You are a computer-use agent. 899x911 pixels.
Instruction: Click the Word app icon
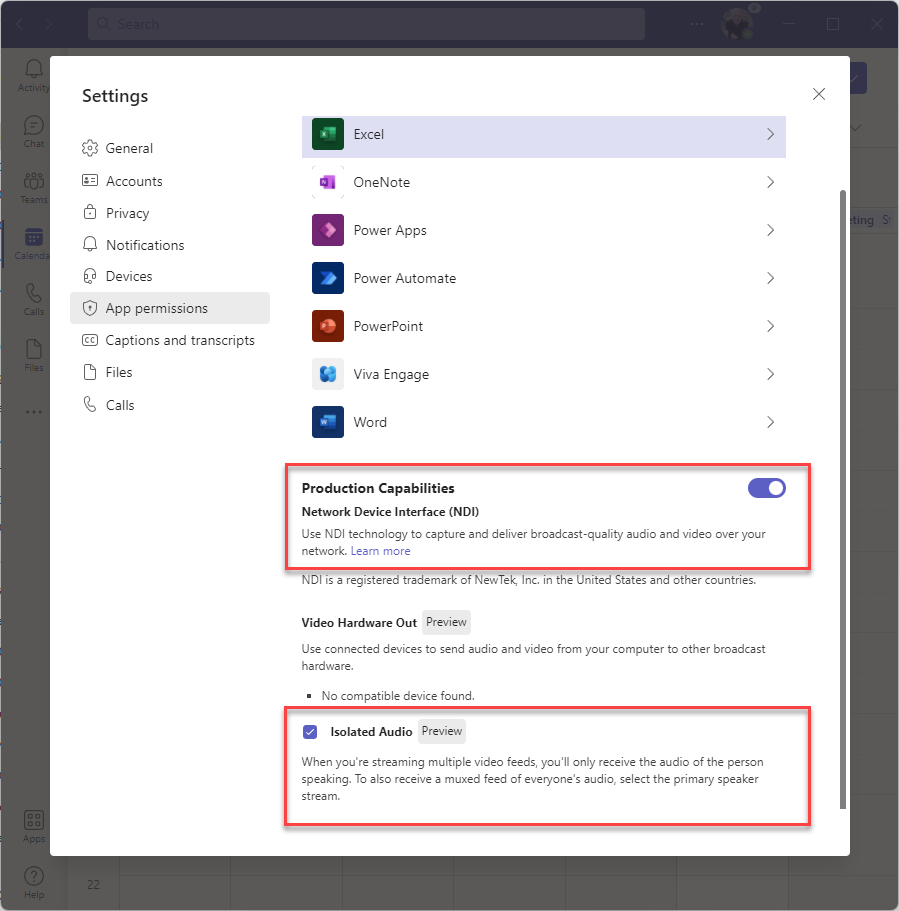click(x=328, y=422)
